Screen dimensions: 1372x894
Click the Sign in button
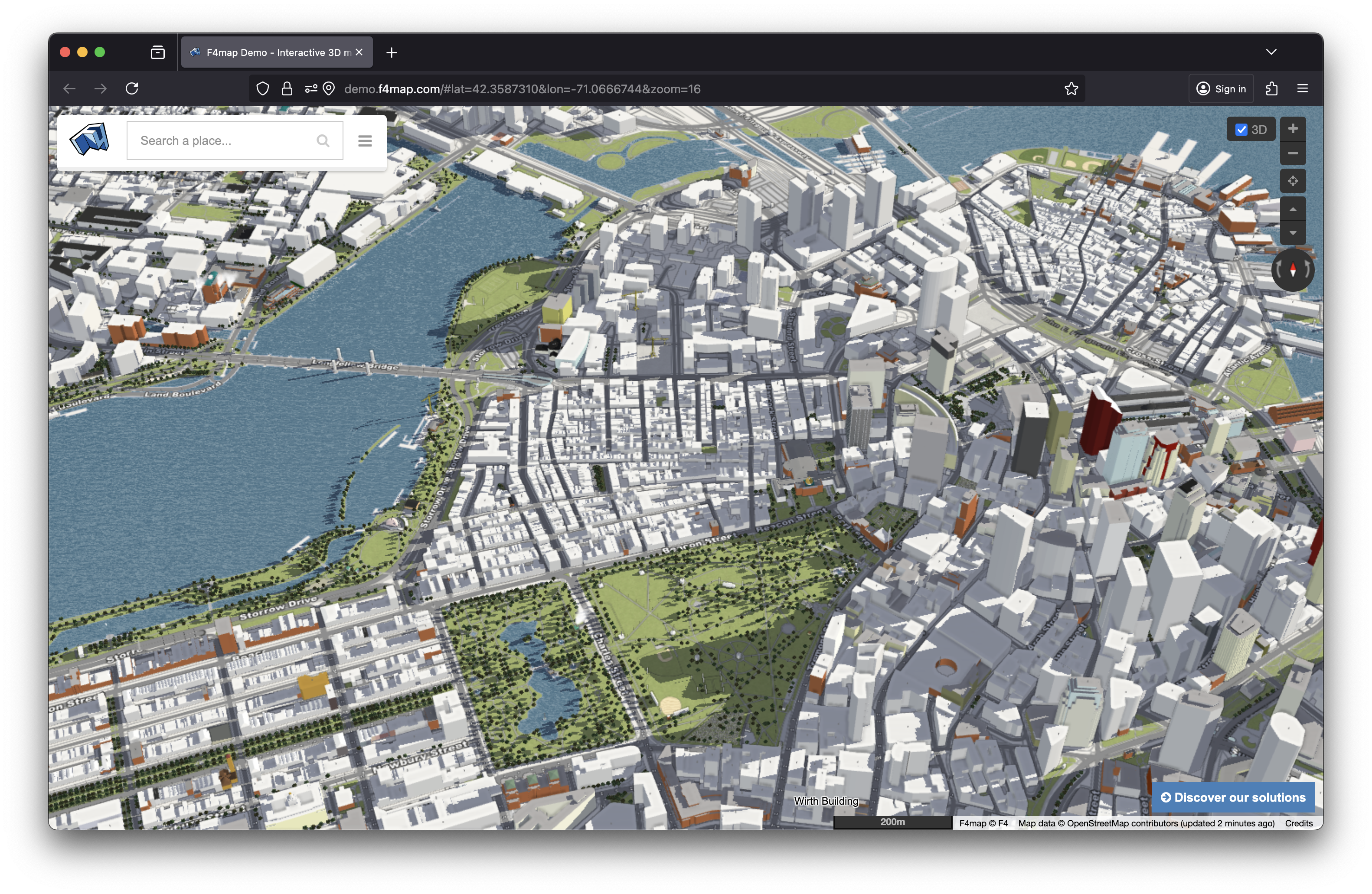coord(1221,89)
